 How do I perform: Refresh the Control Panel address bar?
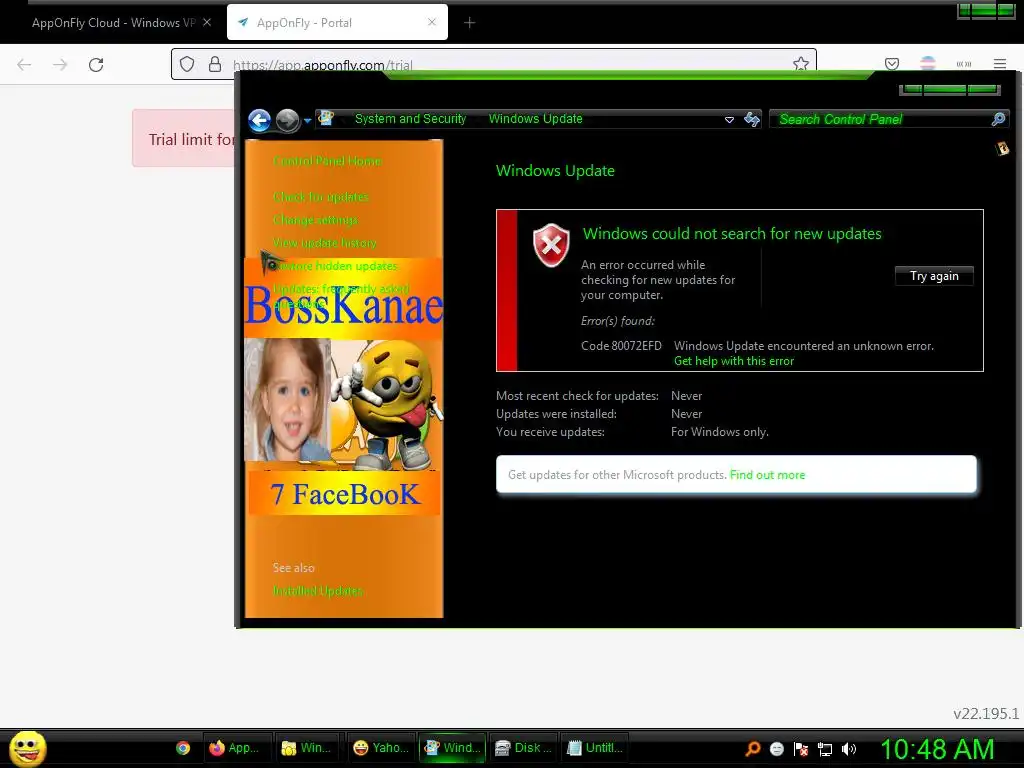752,119
